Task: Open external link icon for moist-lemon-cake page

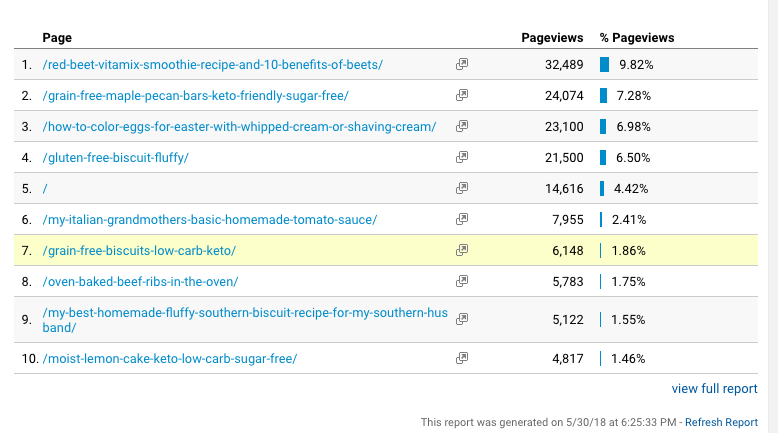Action: coord(462,358)
